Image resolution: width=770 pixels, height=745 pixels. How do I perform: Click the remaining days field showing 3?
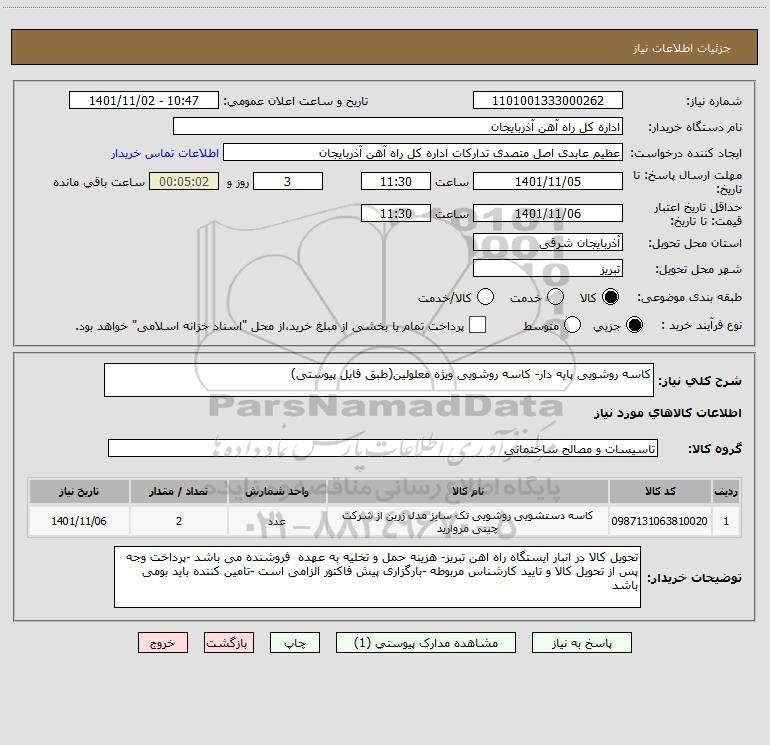pyautogui.click(x=288, y=181)
